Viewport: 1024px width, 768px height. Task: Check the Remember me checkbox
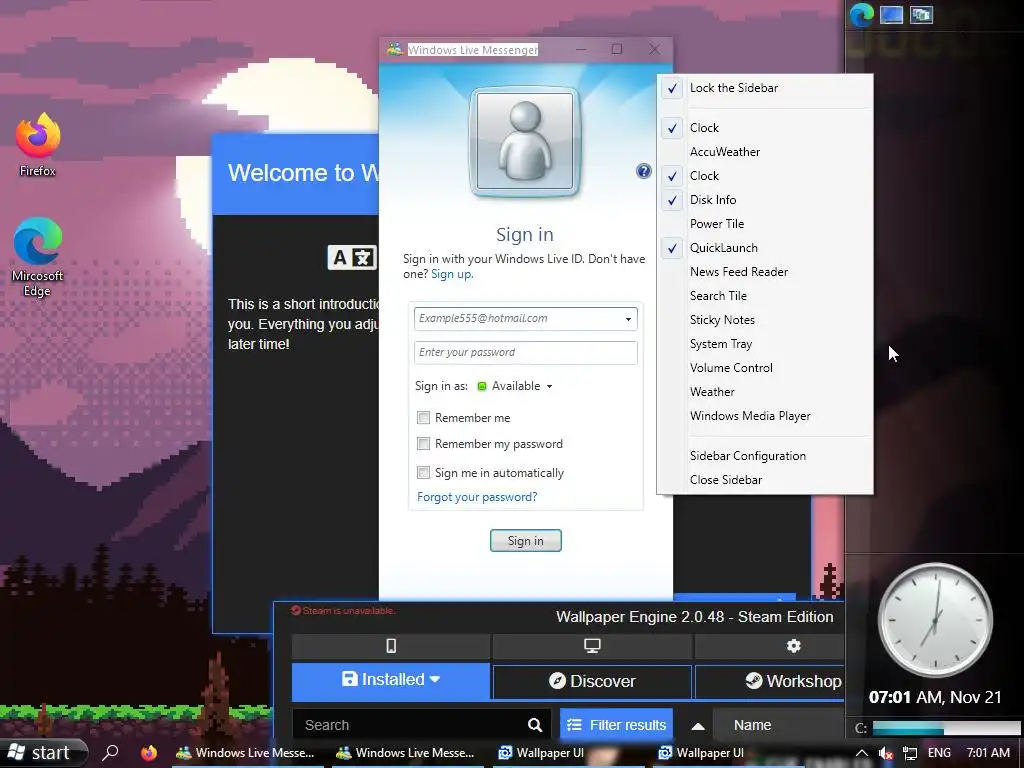[423, 417]
